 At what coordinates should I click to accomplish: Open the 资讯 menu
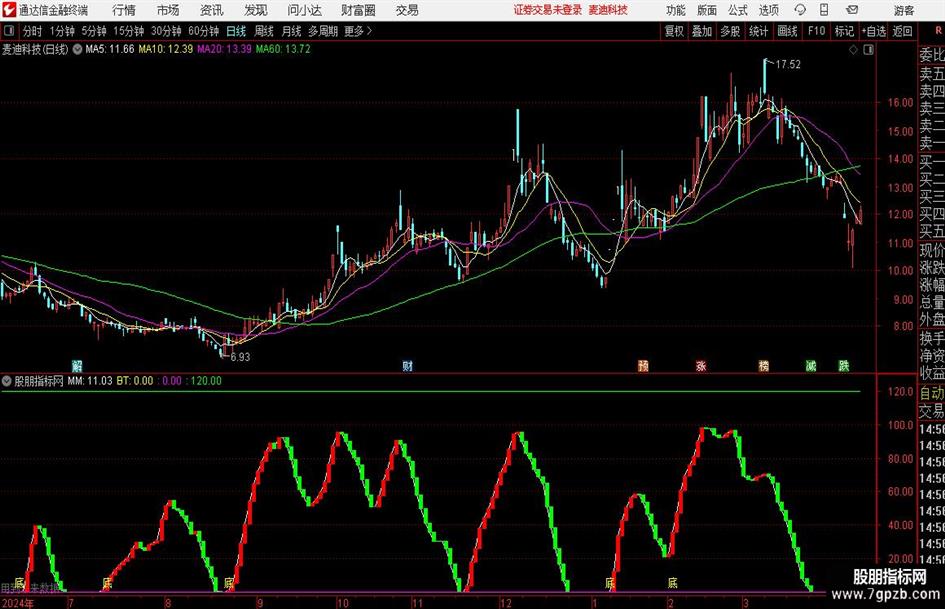(x=212, y=10)
